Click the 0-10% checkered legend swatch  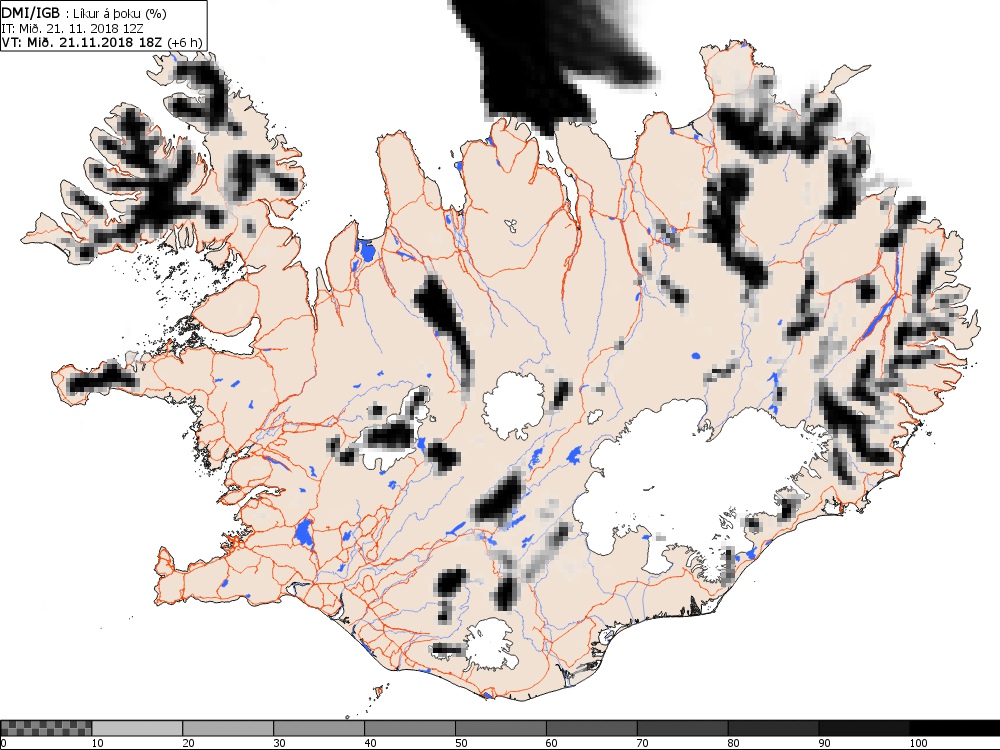[46, 728]
